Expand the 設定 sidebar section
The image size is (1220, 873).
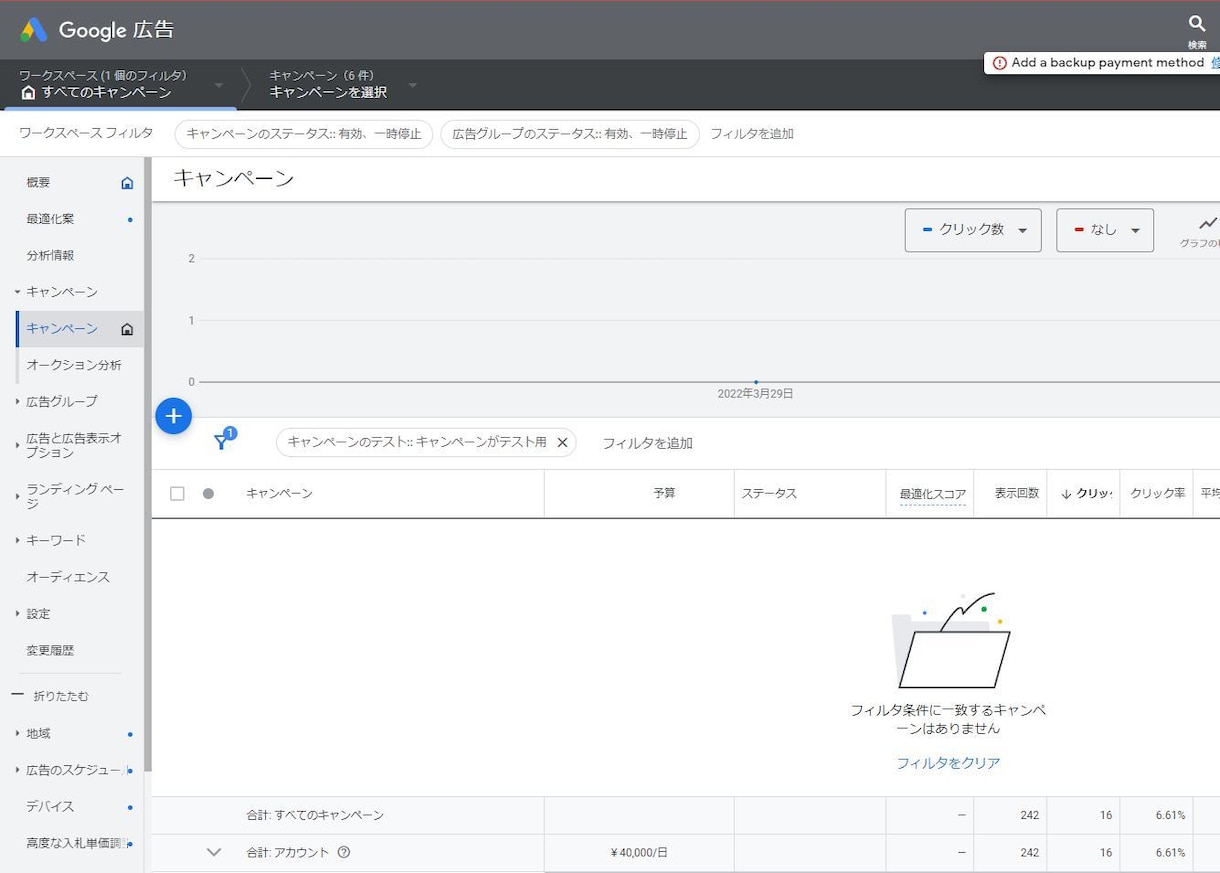(x=17, y=614)
